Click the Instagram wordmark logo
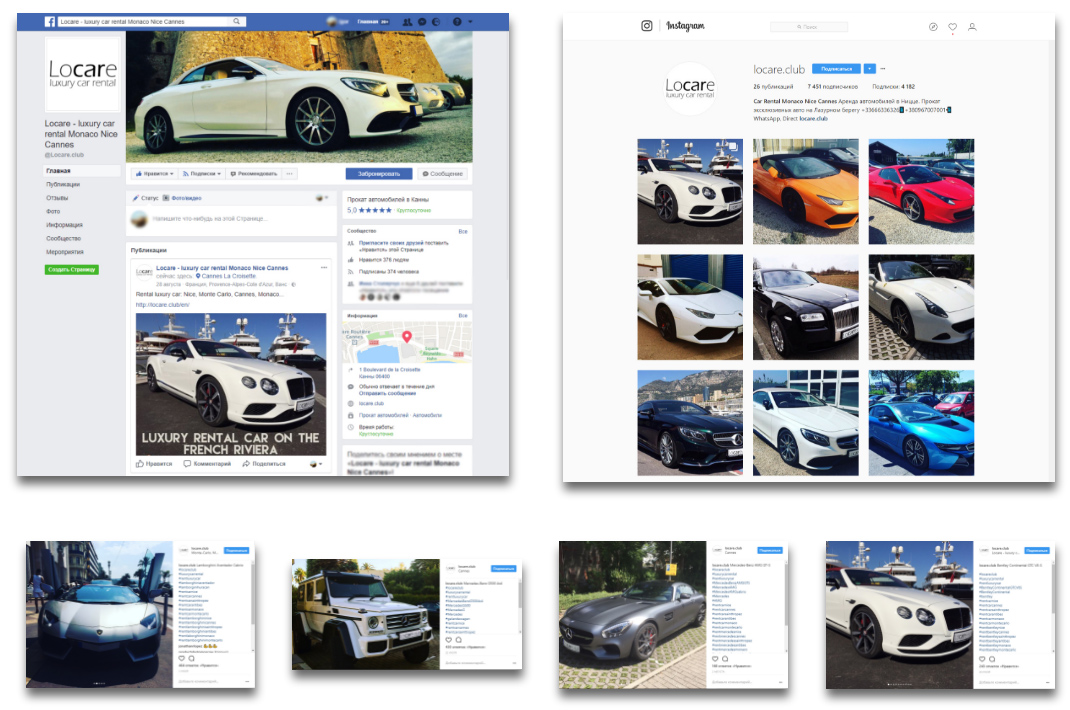Screen dimensions: 1070x710 point(685,26)
